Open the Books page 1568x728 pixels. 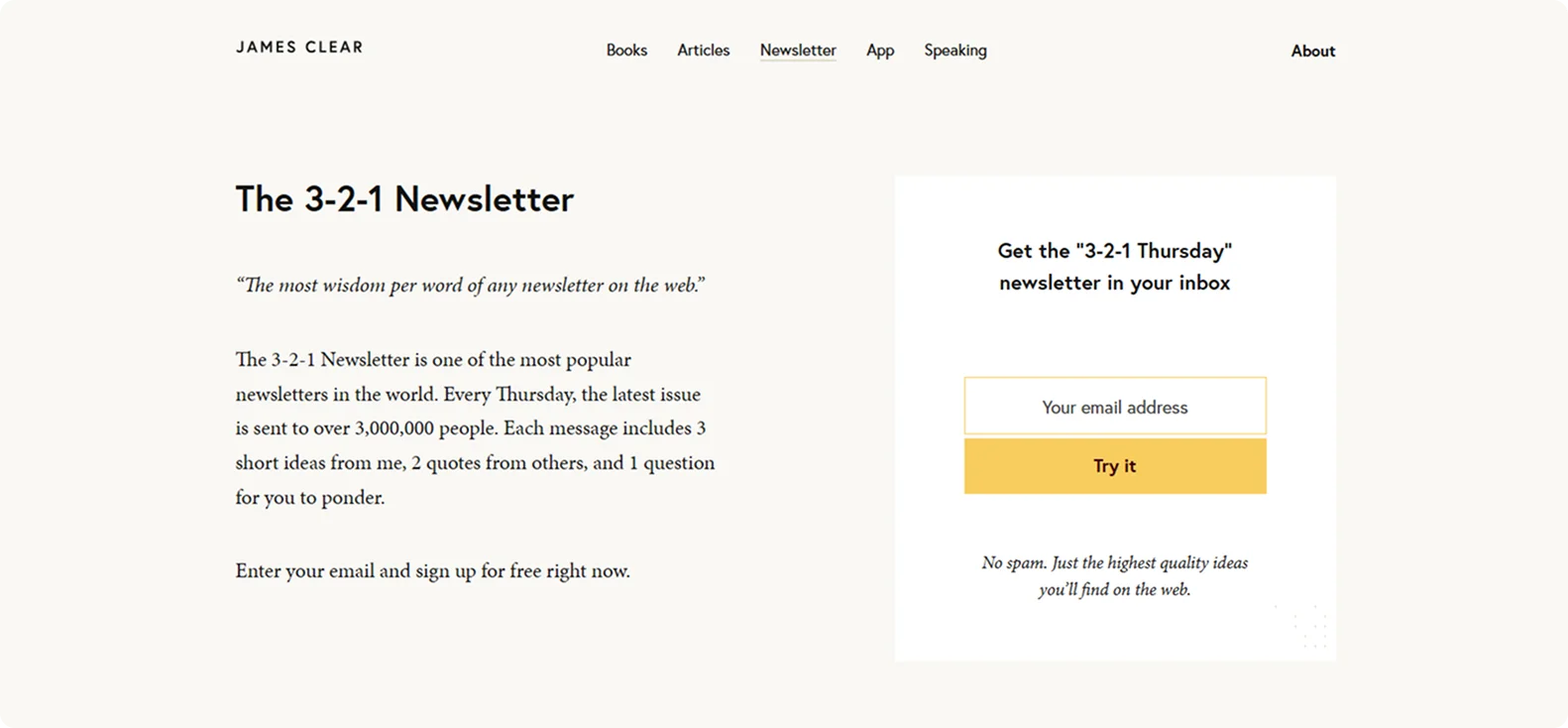point(626,50)
